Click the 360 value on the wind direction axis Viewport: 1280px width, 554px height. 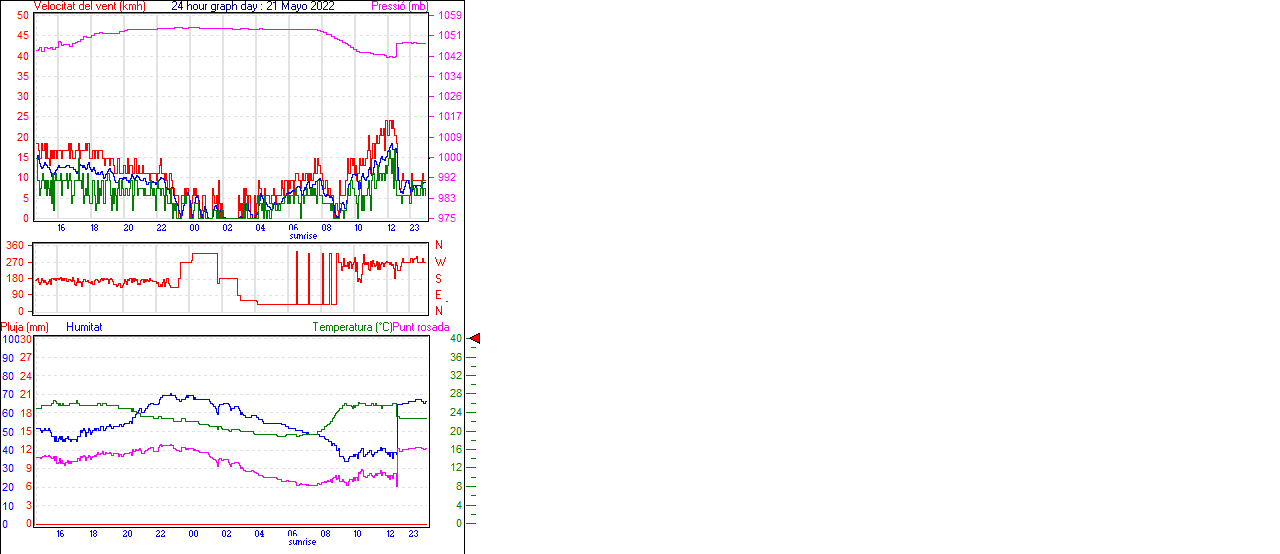tap(15, 245)
